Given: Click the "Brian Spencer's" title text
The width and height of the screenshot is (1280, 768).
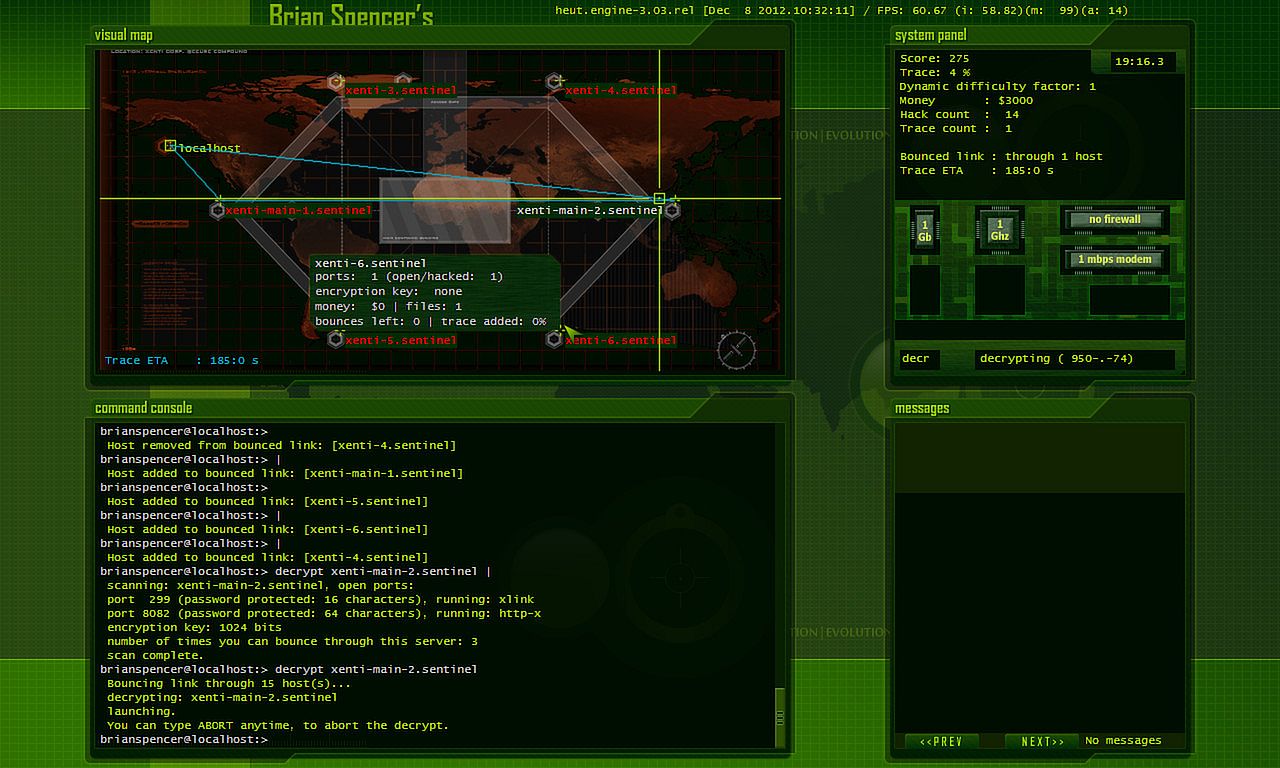Looking at the screenshot, I should tap(351, 15).
